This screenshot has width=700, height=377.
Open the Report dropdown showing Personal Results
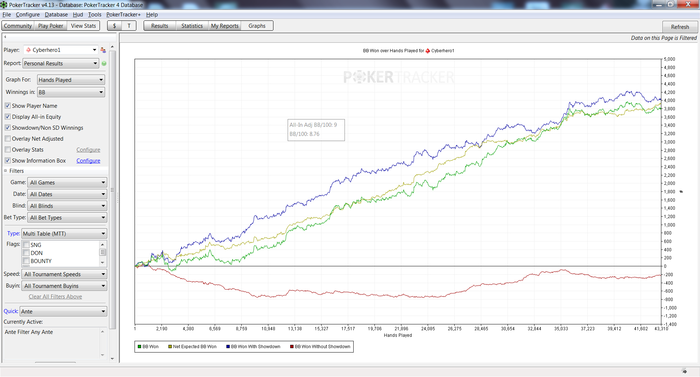(x=61, y=63)
